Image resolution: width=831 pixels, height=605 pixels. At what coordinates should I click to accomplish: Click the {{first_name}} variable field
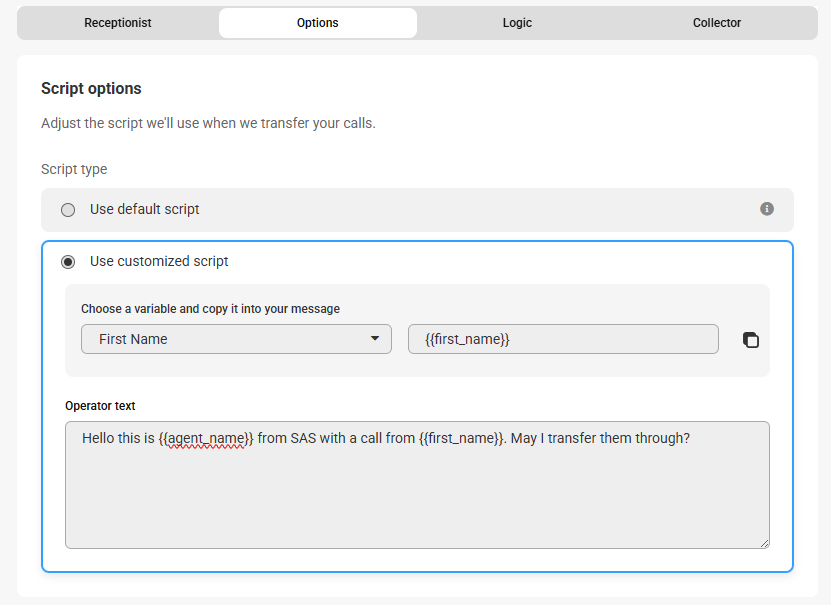(563, 339)
